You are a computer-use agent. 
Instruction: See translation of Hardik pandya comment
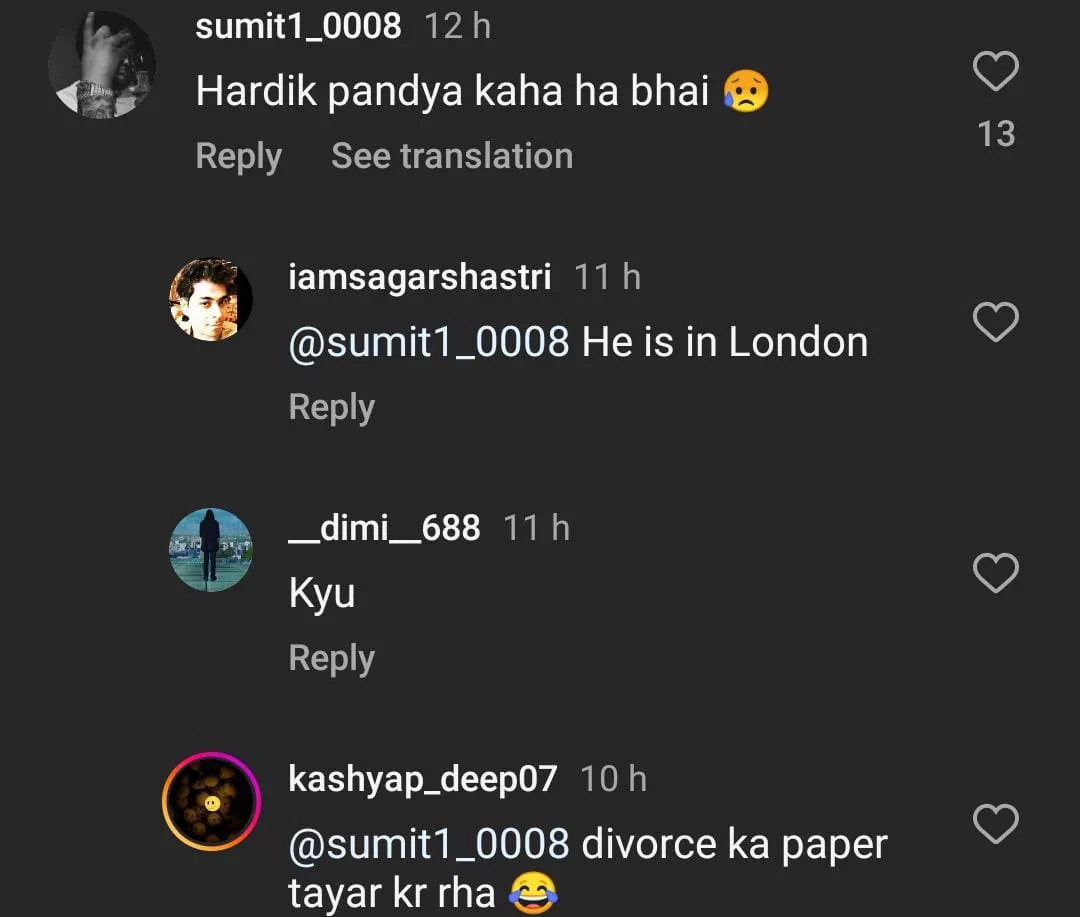[x=452, y=156]
